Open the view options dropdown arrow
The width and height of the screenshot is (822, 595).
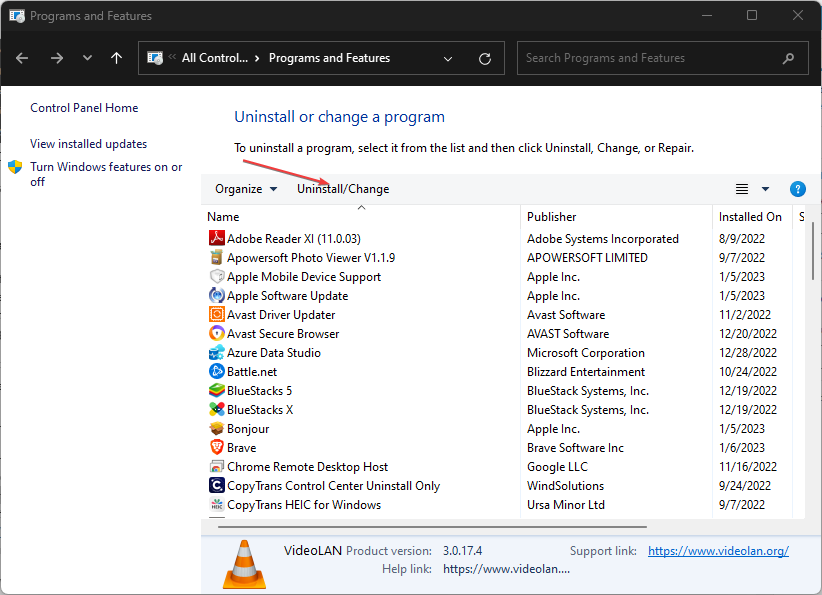click(765, 189)
